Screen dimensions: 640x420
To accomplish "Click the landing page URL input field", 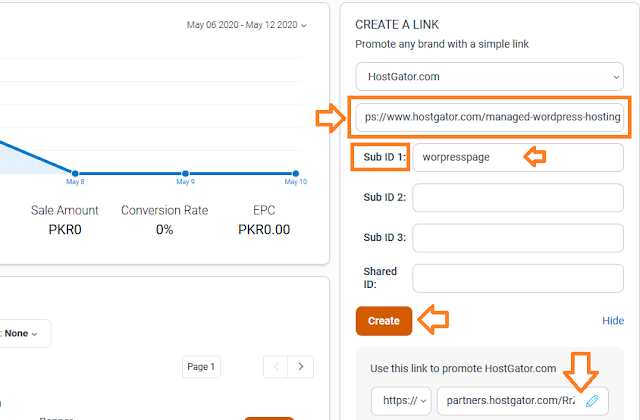I will point(489,117).
